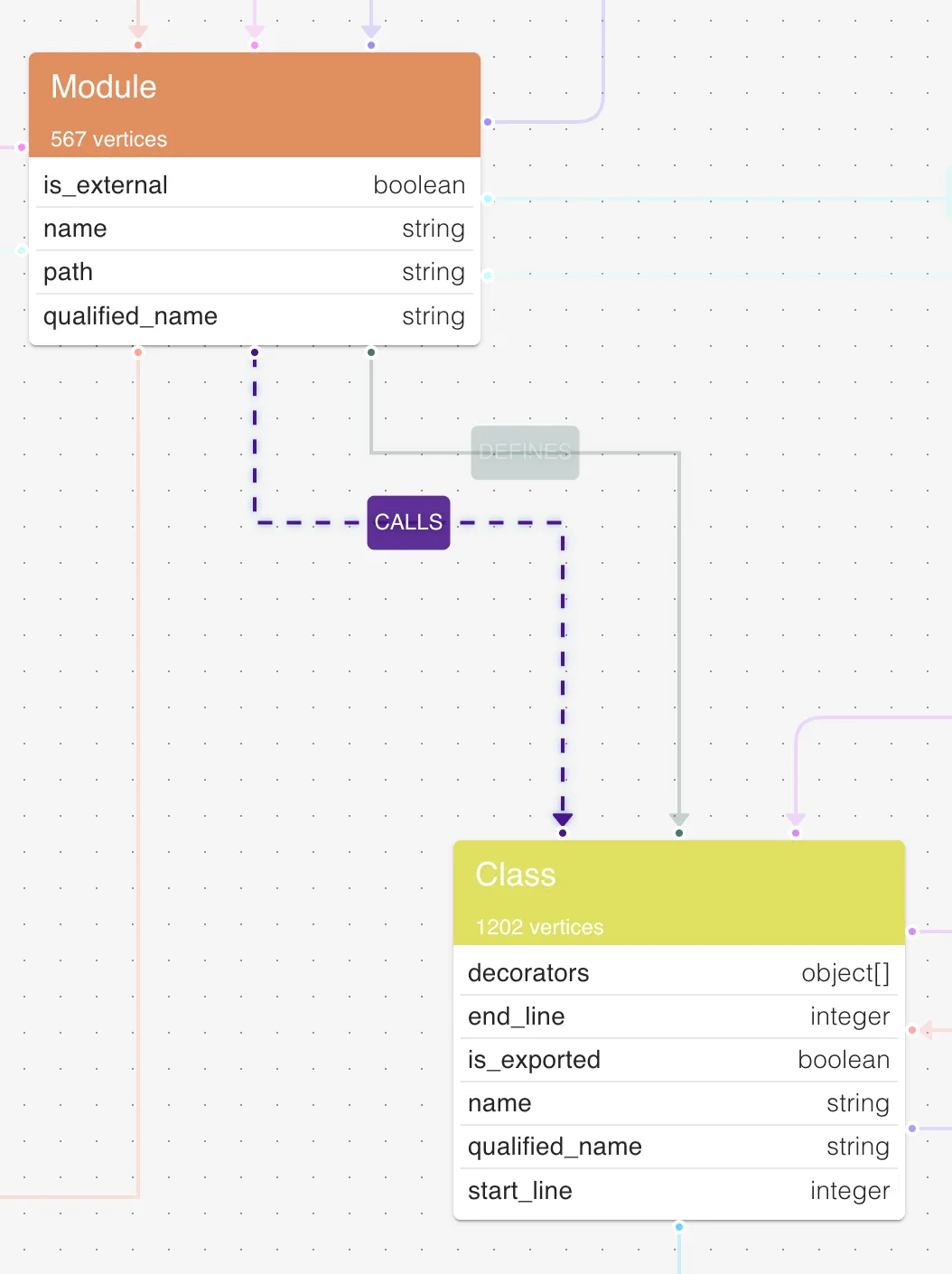Click the CALLS edge label

tap(408, 522)
